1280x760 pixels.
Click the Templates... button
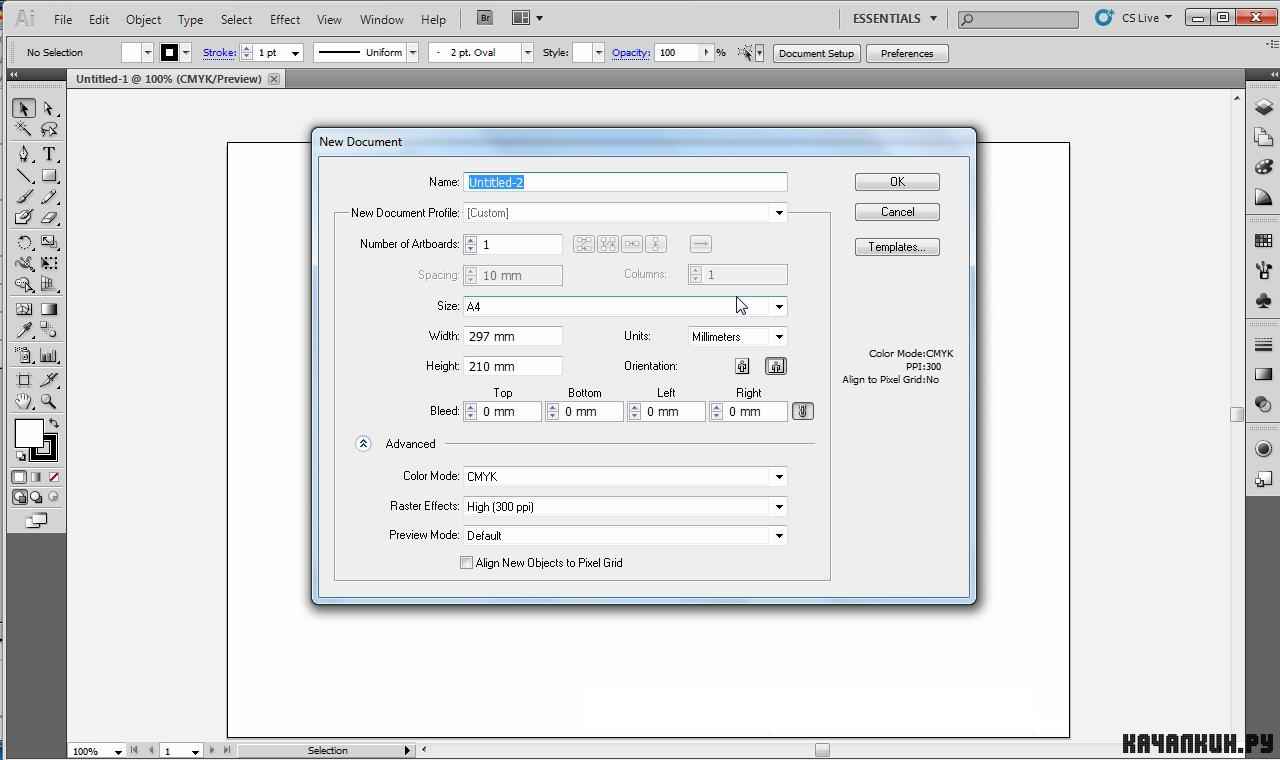coord(897,247)
